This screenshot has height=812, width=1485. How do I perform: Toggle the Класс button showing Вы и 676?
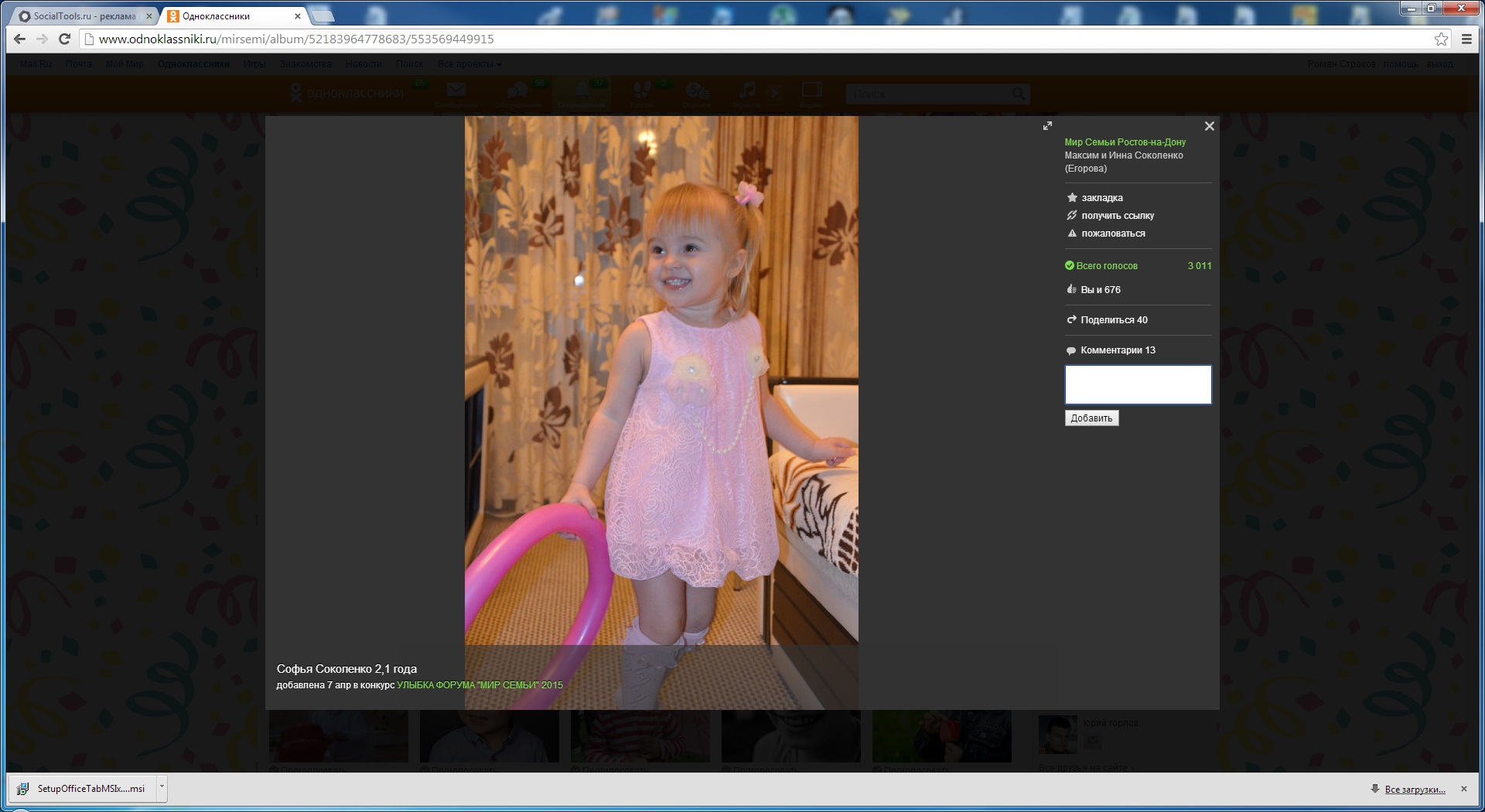click(1094, 290)
